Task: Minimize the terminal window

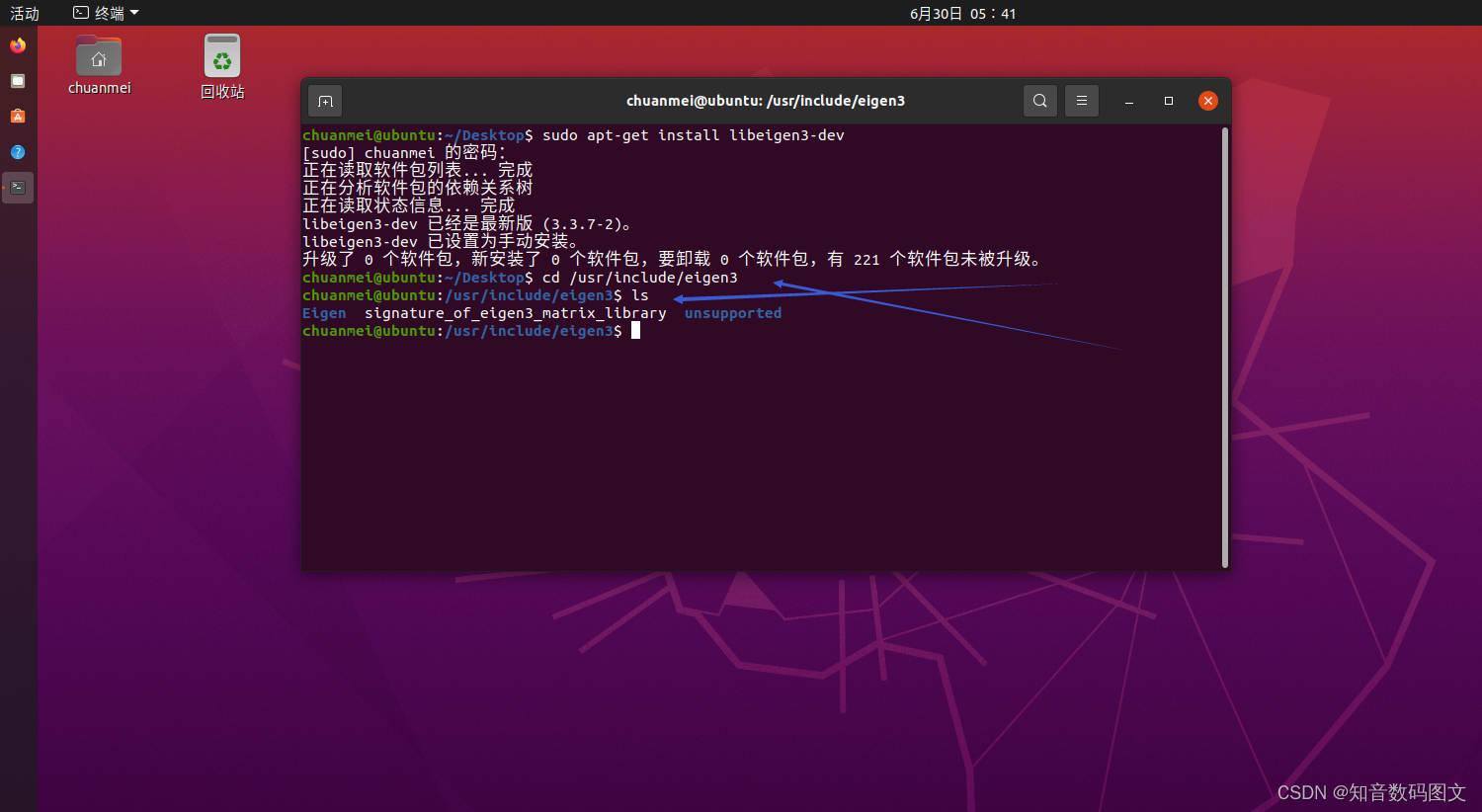Action: pyautogui.click(x=1128, y=100)
